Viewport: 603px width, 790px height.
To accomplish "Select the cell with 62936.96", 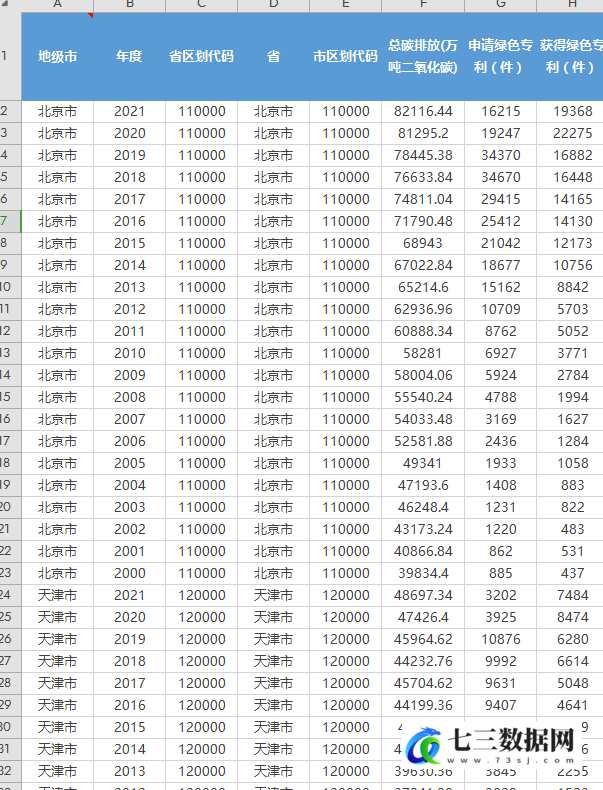I will [423, 309].
